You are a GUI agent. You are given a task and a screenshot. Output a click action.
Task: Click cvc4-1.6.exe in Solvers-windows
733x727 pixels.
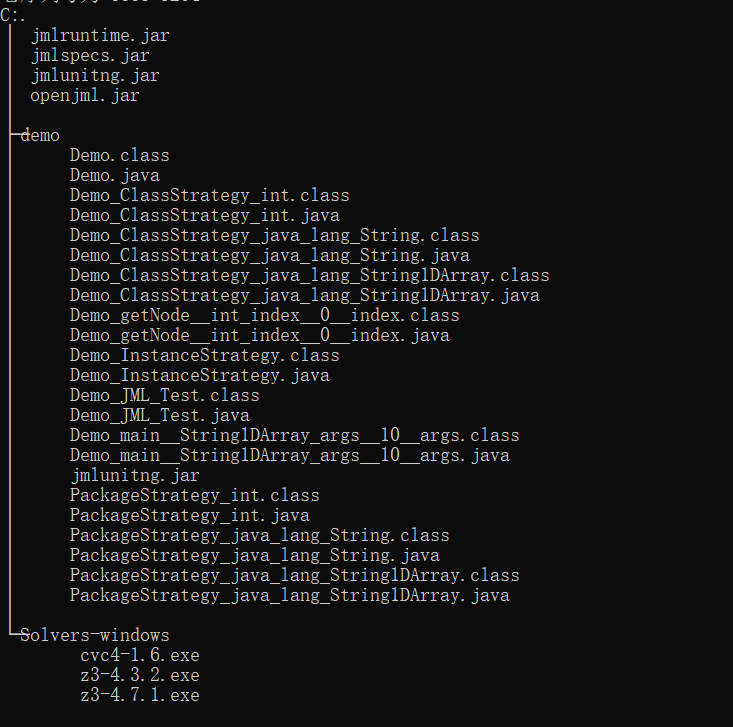pos(139,655)
